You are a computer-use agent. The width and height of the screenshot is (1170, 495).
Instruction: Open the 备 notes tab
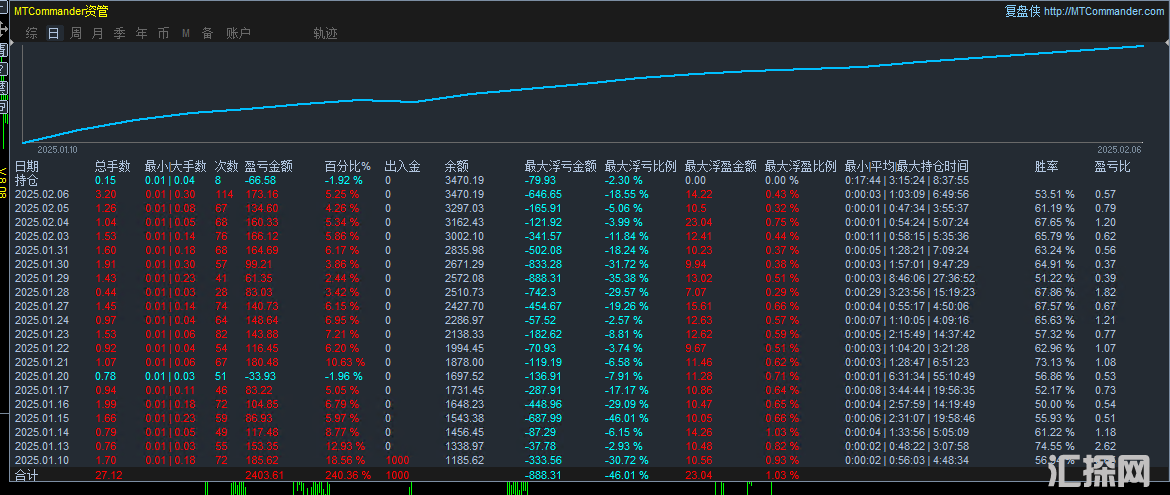click(207, 33)
